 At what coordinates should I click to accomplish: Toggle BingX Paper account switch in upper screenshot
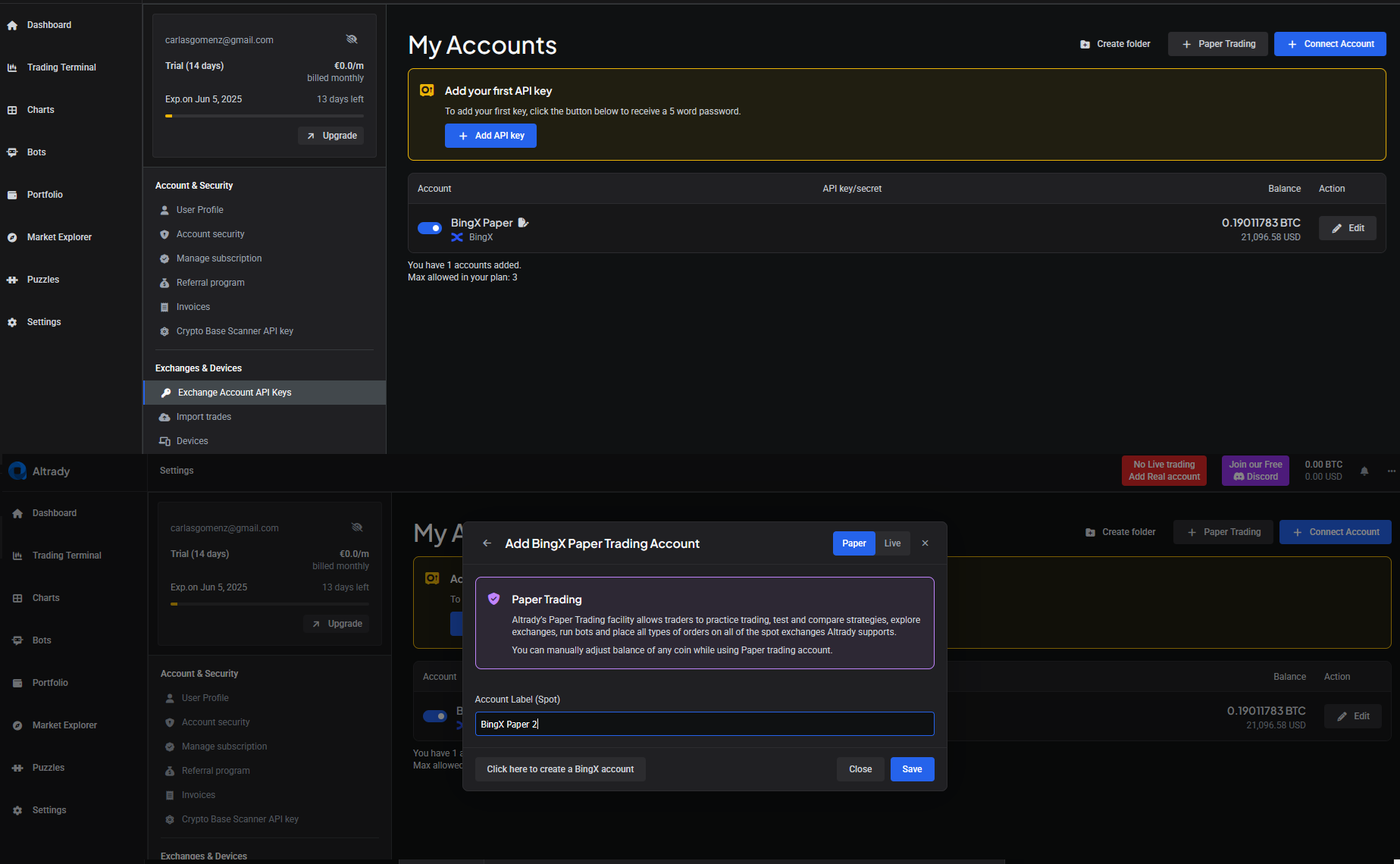[x=430, y=228]
